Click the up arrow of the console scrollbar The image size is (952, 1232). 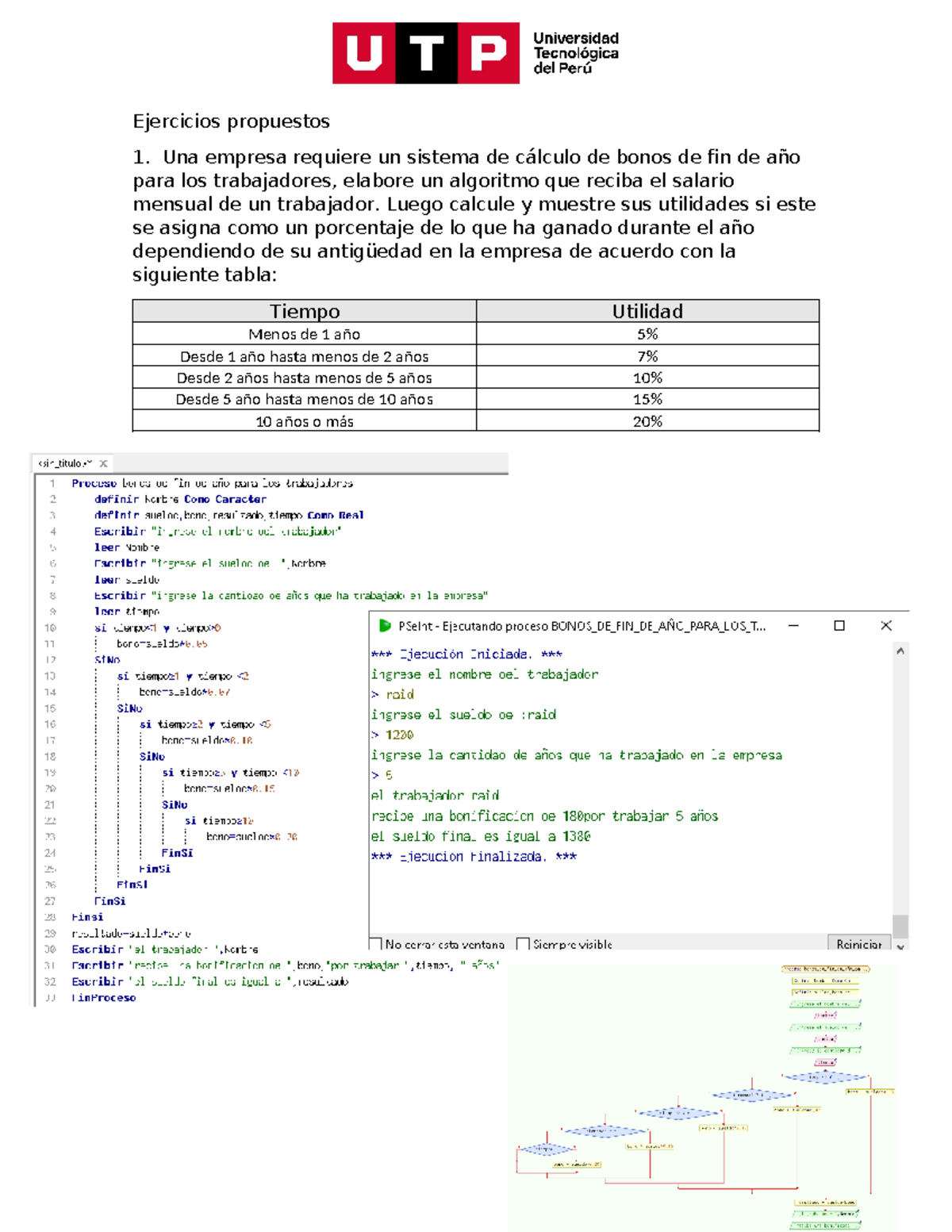900,651
